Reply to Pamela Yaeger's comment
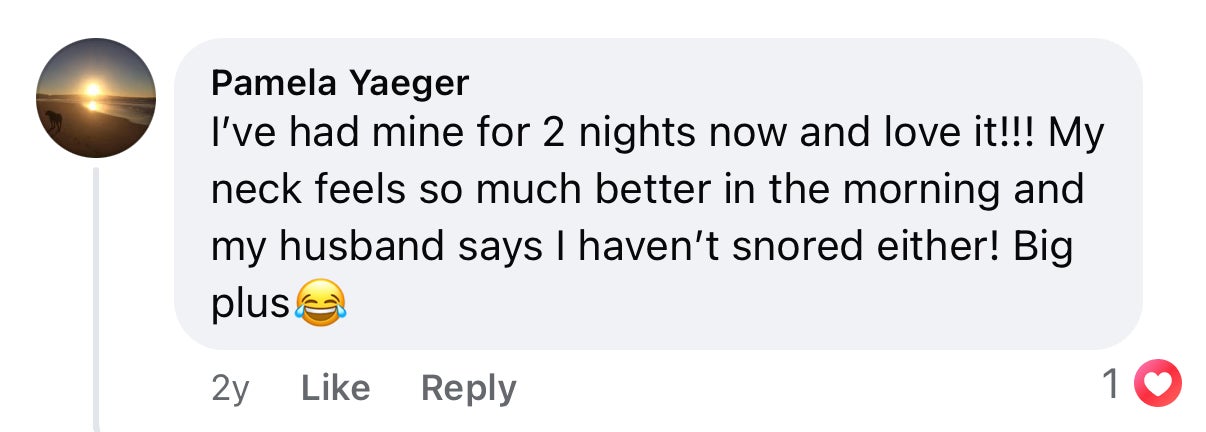This screenshot has height=432, width=1206. (x=468, y=387)
